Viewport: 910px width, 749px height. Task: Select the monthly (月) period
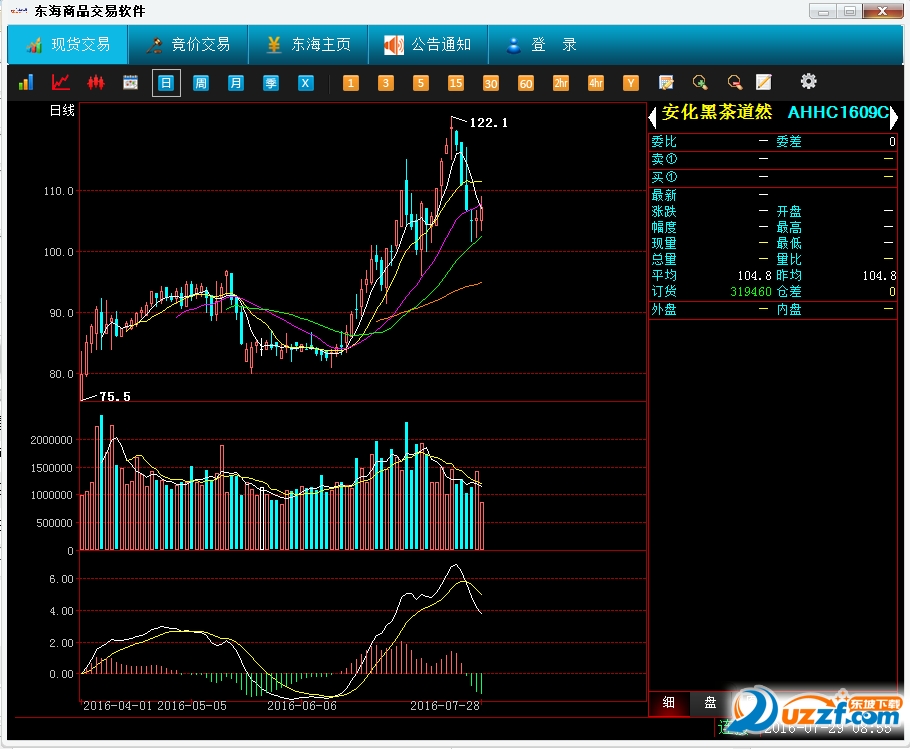tap(236, 83)
